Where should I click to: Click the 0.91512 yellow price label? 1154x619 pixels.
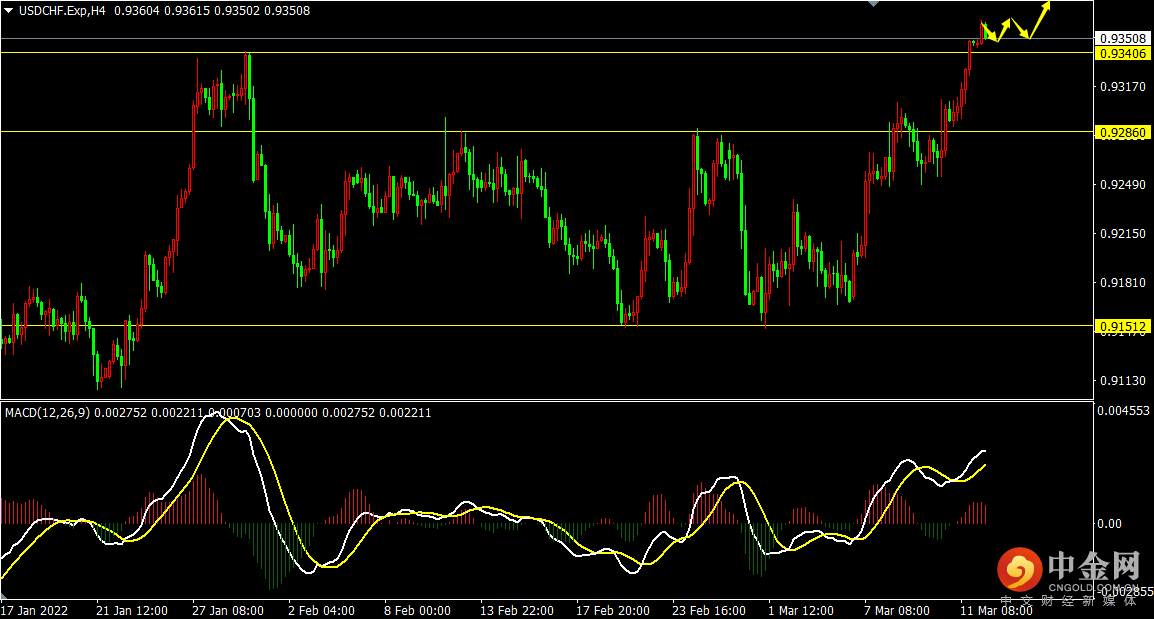pos(1122,326)
